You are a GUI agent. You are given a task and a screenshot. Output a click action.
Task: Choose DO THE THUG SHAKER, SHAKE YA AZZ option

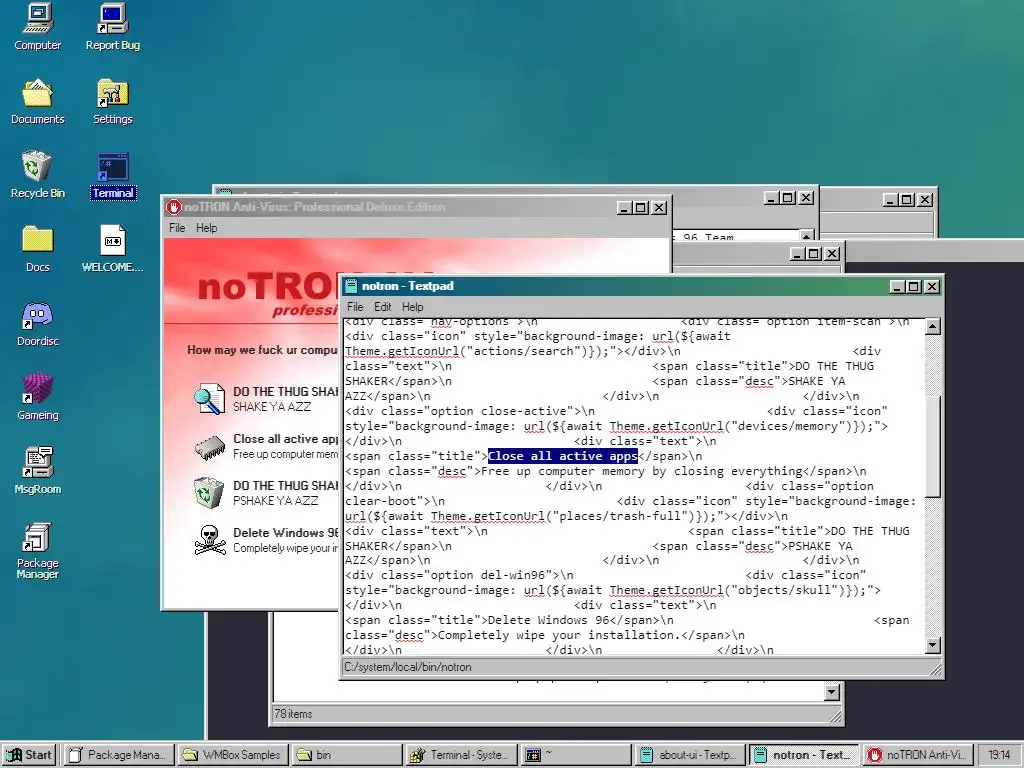(266, 399)
